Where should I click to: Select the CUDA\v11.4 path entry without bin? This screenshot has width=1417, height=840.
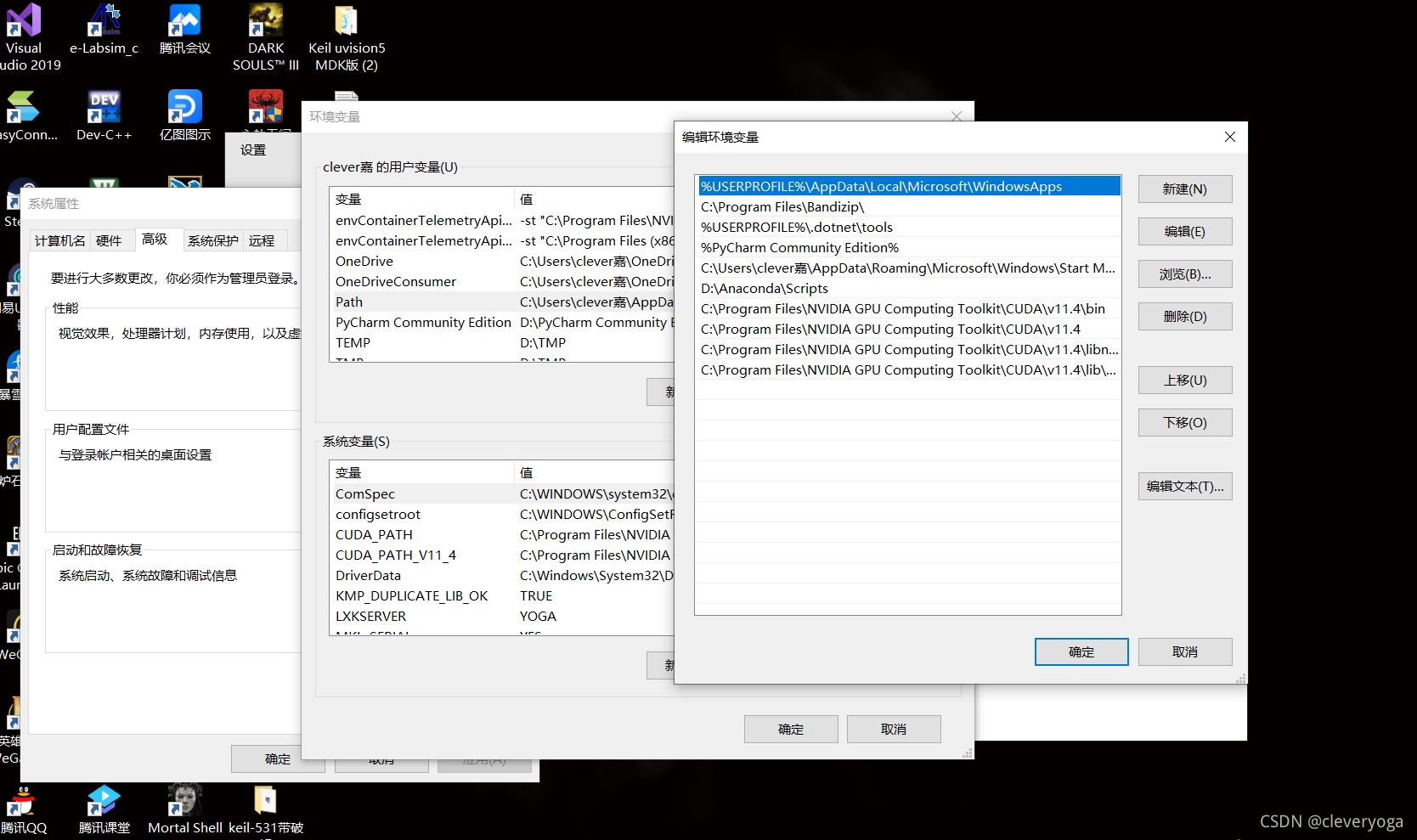(x=908, y=330)
